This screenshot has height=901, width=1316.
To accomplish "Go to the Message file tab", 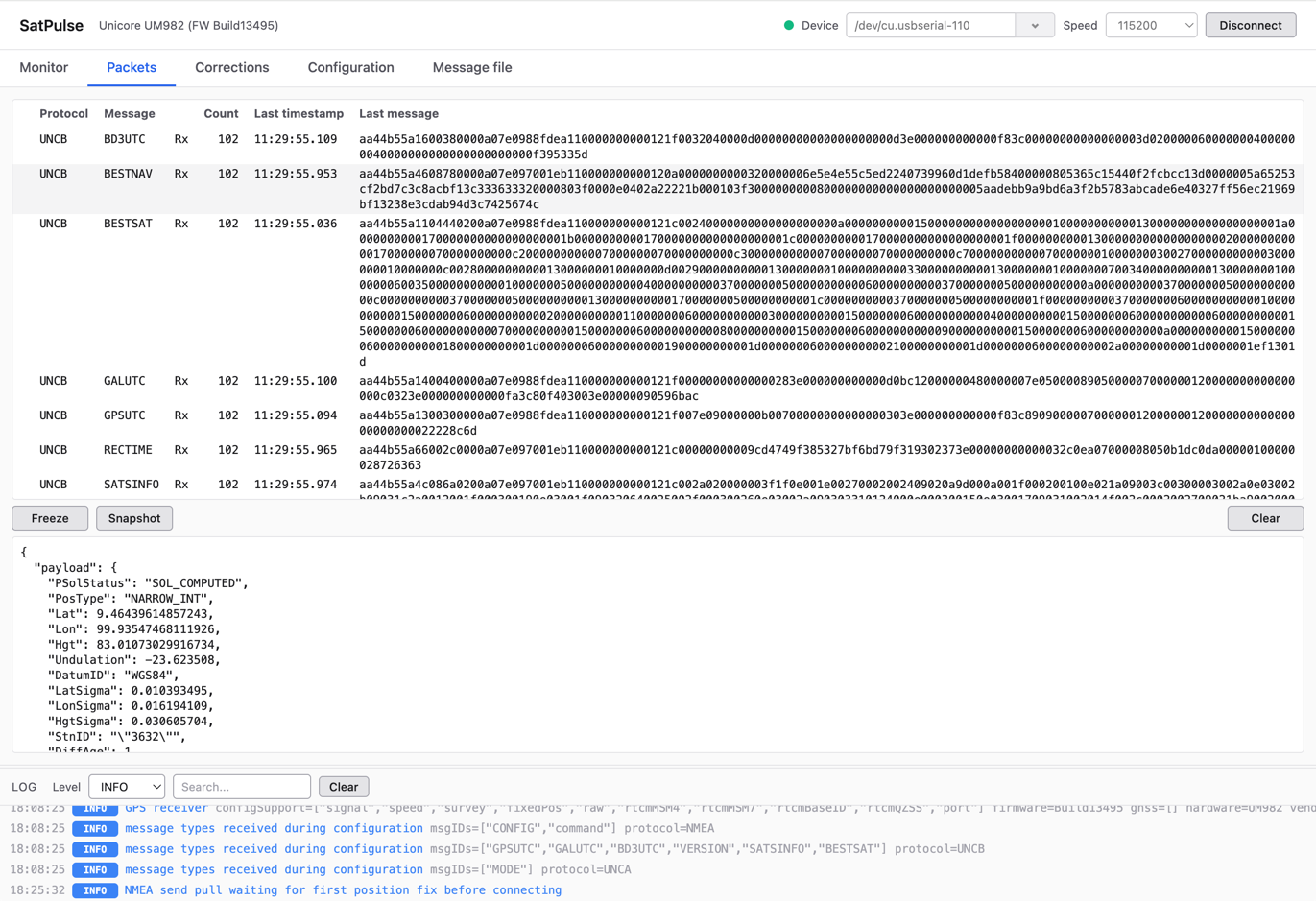I will point(472,67).
